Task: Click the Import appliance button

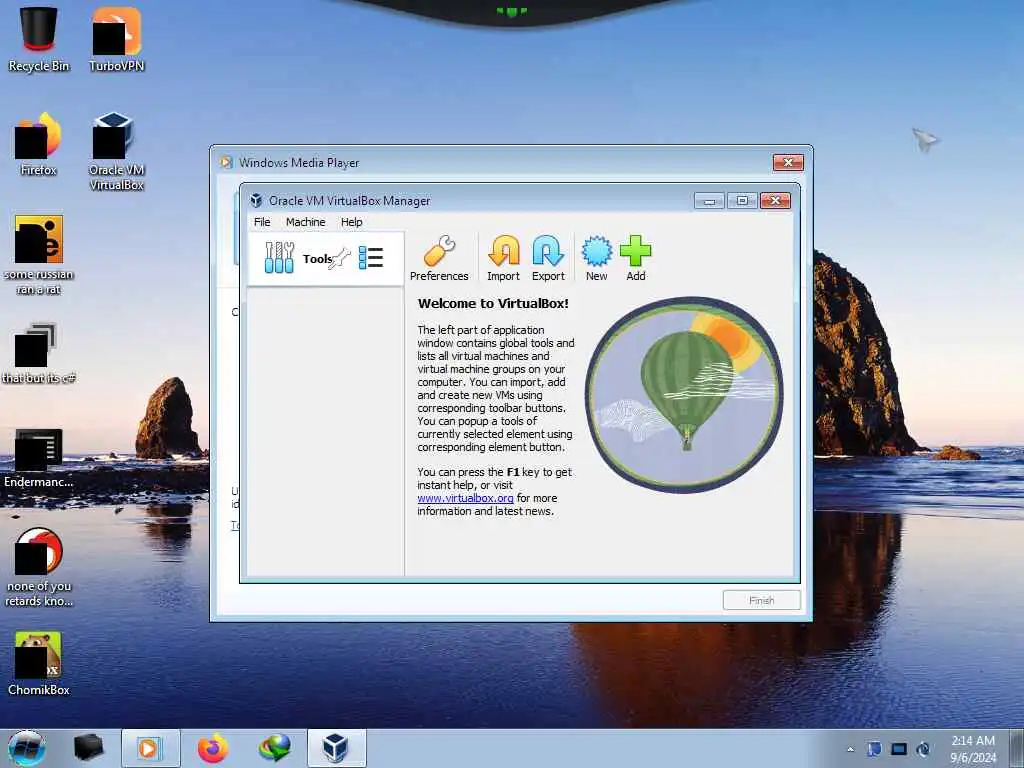Action: (x=504, y=259)
